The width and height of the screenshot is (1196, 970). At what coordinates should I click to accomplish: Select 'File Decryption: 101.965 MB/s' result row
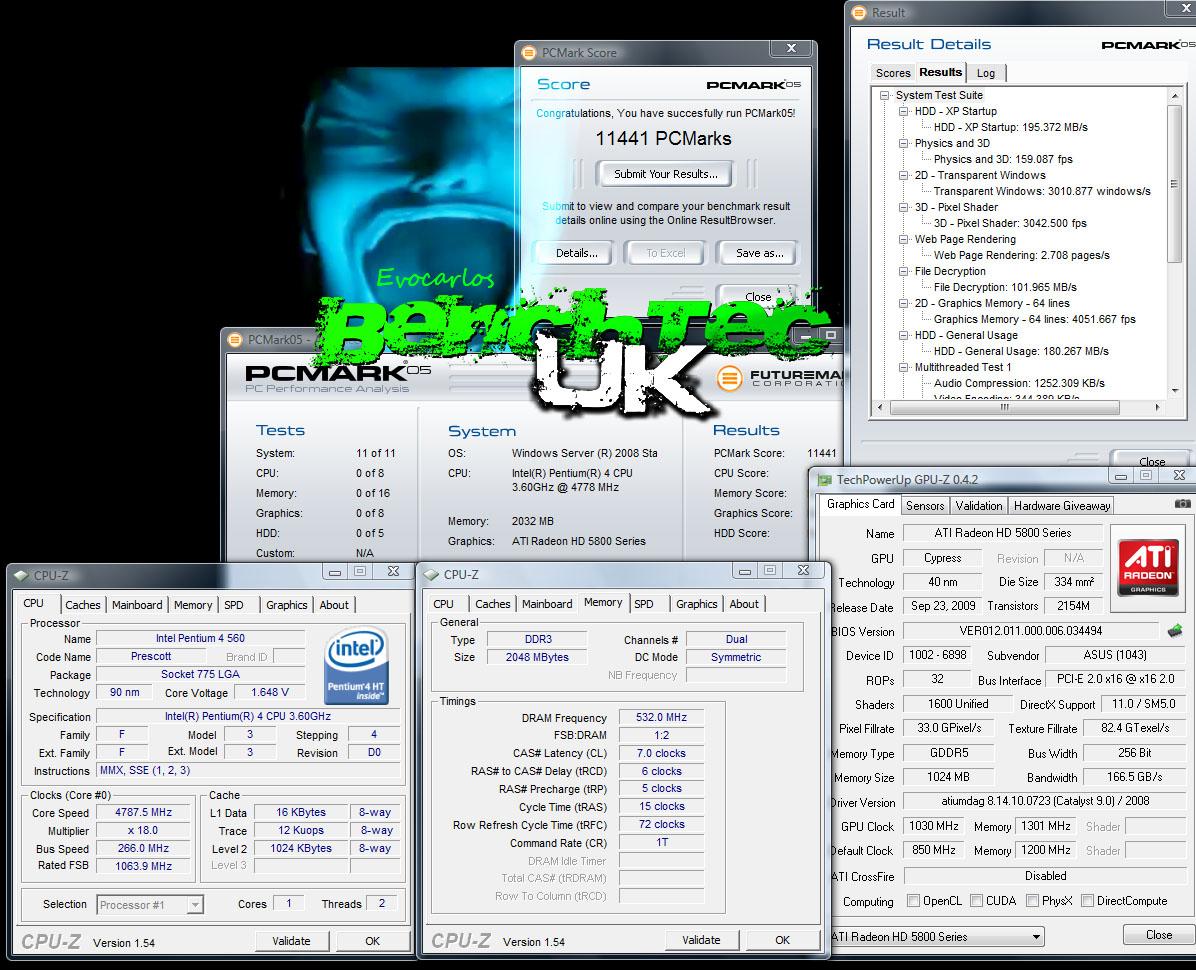[1005, 287]
